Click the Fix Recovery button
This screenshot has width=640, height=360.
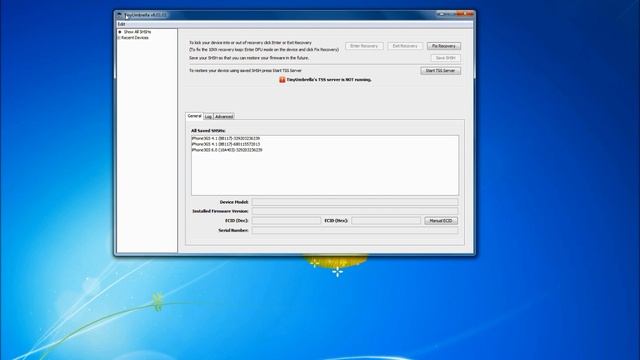point(444,46)
